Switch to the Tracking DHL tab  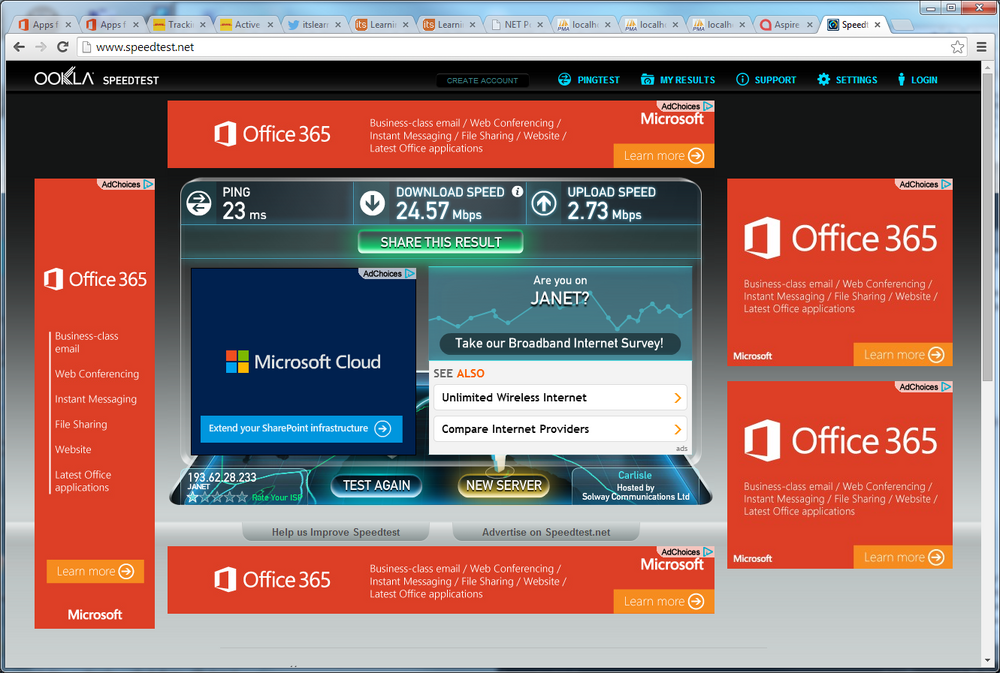tap(180, 24)
